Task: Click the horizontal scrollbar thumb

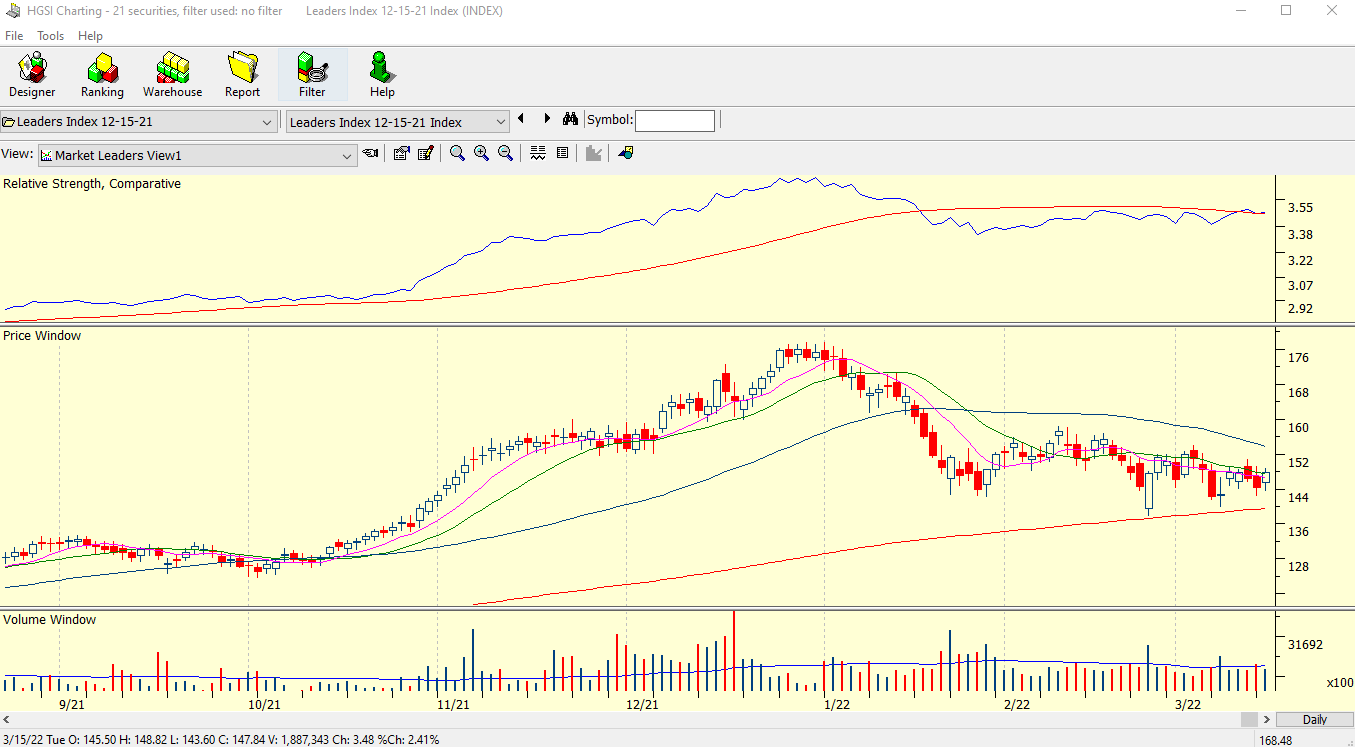Action: coord(1249,720)
